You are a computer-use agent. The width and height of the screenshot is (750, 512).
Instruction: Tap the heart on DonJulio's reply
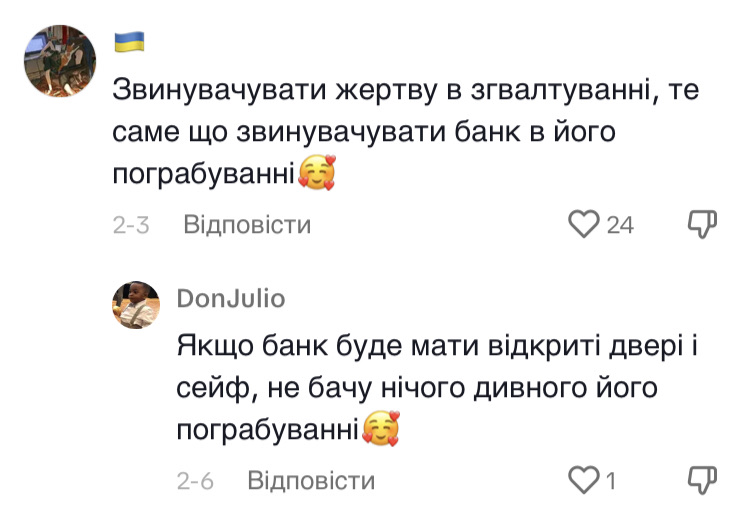click(583, 480)
